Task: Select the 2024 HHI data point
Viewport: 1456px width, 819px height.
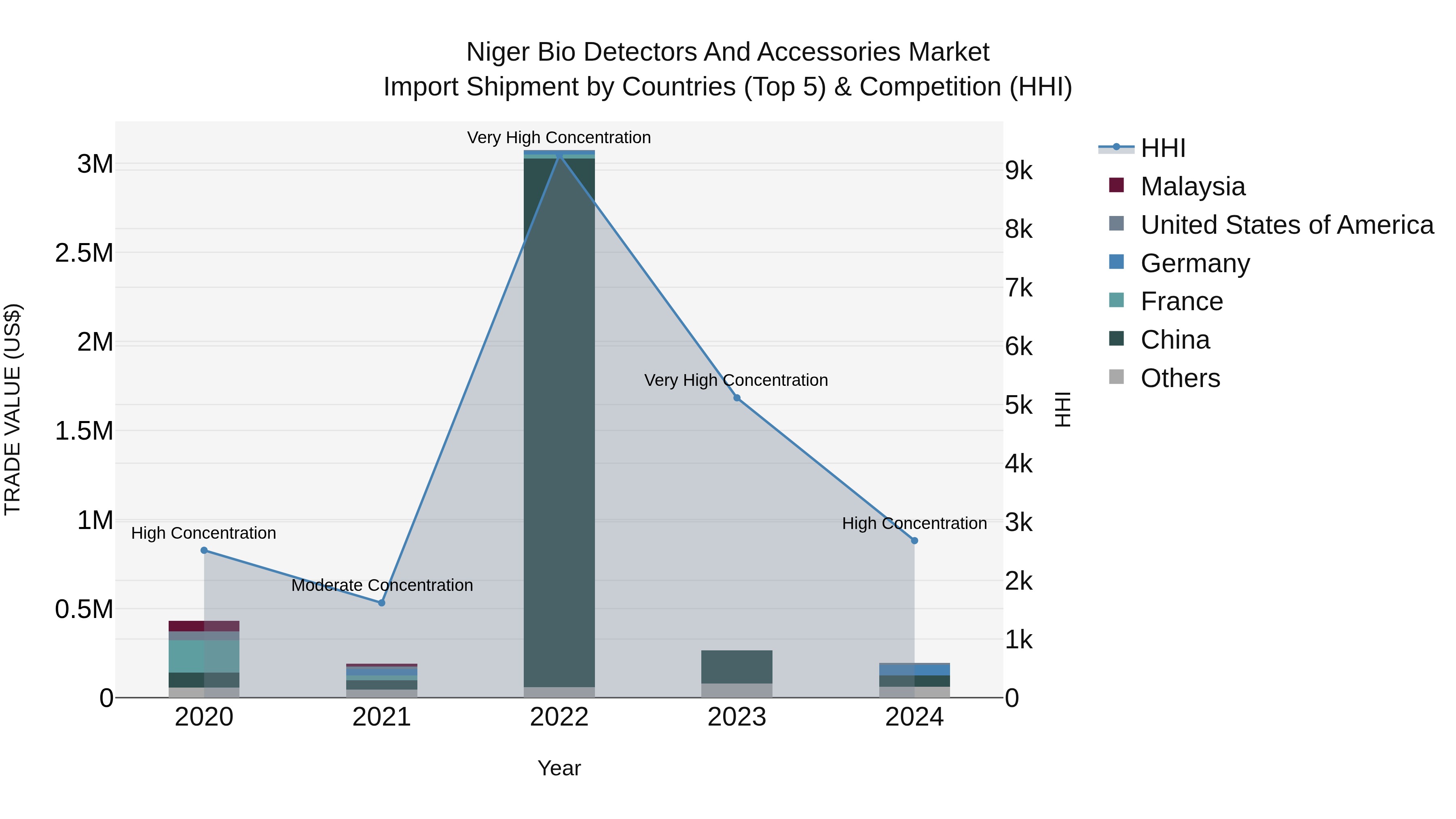Action: pos(914,541)
